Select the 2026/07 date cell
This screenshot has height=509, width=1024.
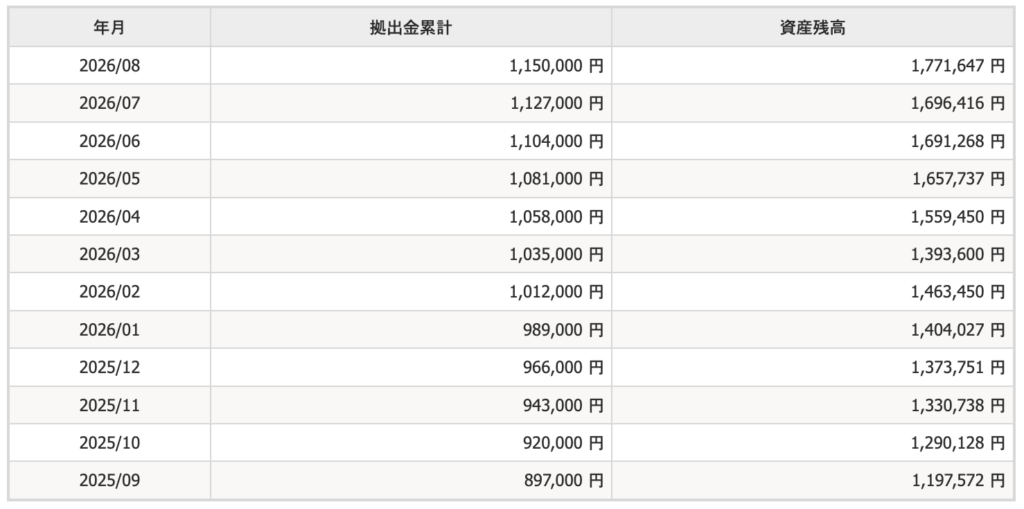pyautogui.click(x=109, y=103)
